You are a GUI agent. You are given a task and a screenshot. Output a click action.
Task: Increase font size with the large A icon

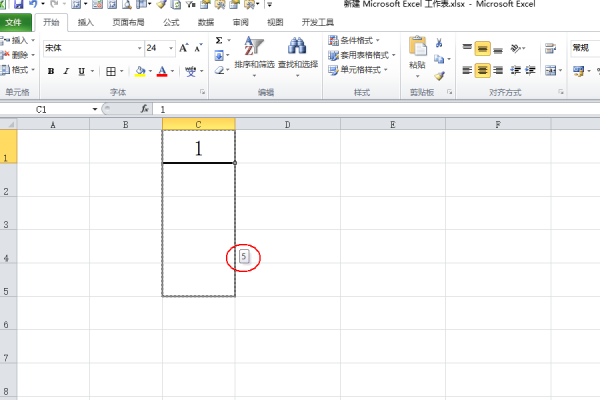point(184,48)
